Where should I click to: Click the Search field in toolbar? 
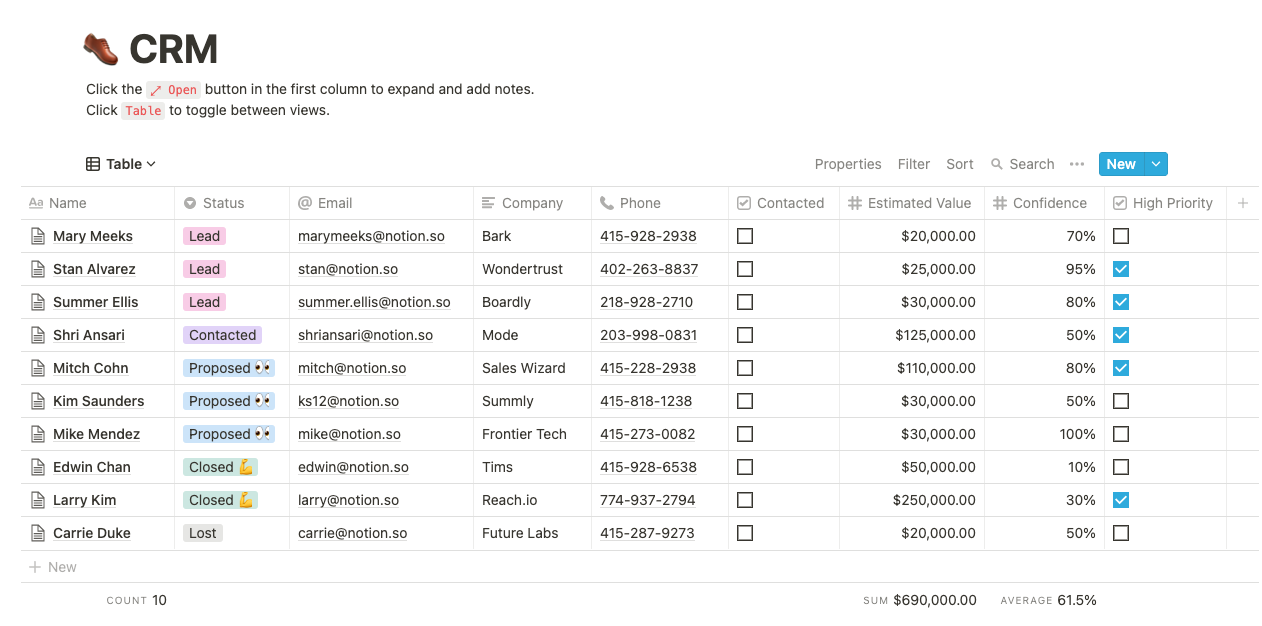(x=1023, y=164)
